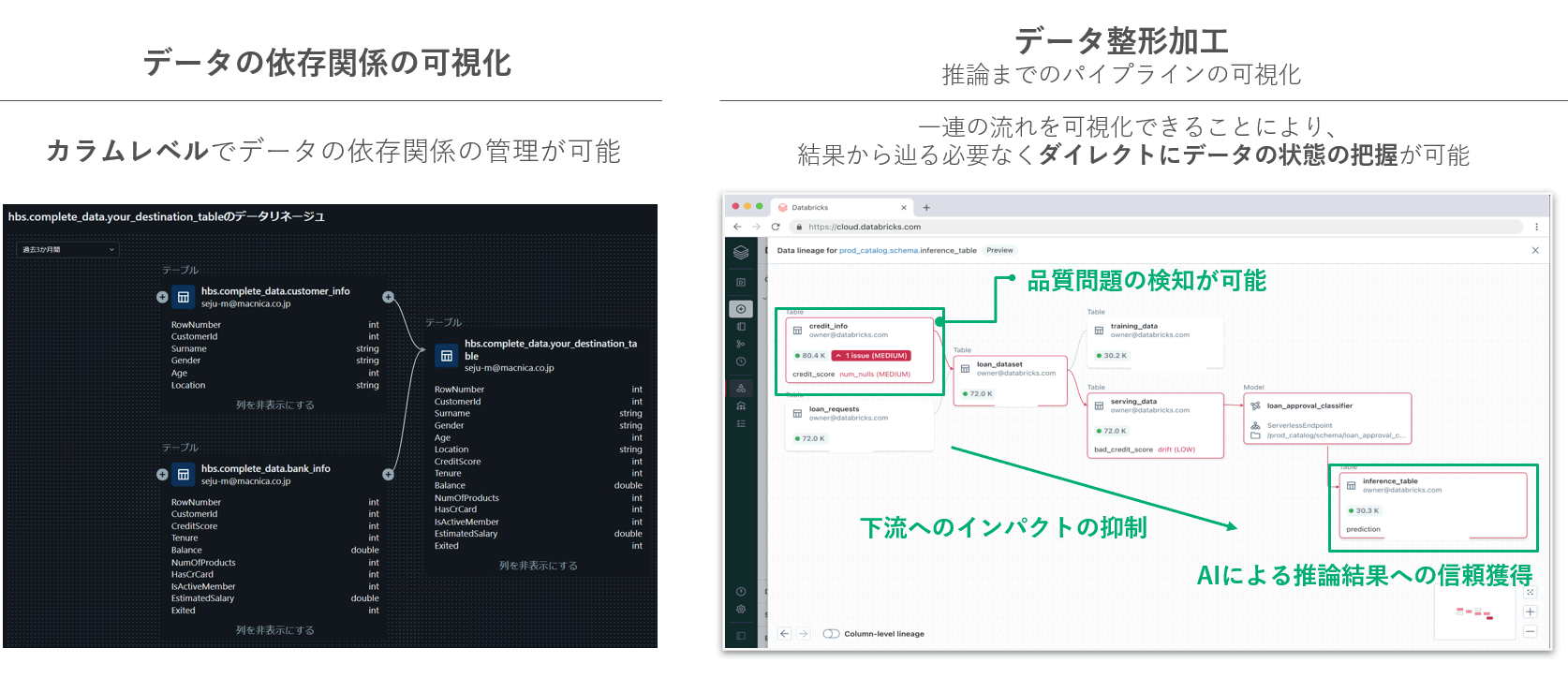
Task: Hide columns of the customer_info table
Action: tap(274, 405)
